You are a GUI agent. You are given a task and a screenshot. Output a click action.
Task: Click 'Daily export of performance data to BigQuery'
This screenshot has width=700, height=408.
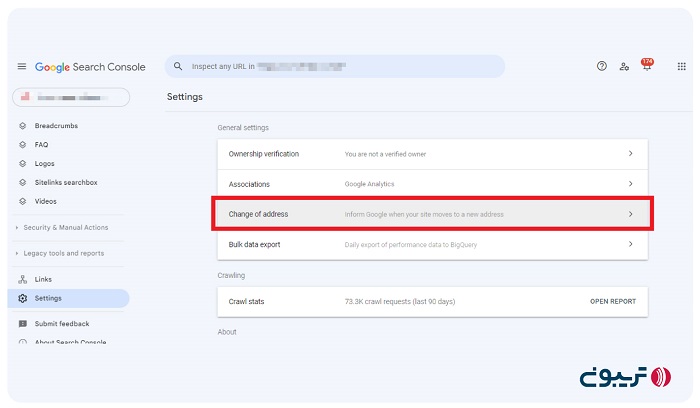[411, 245]
